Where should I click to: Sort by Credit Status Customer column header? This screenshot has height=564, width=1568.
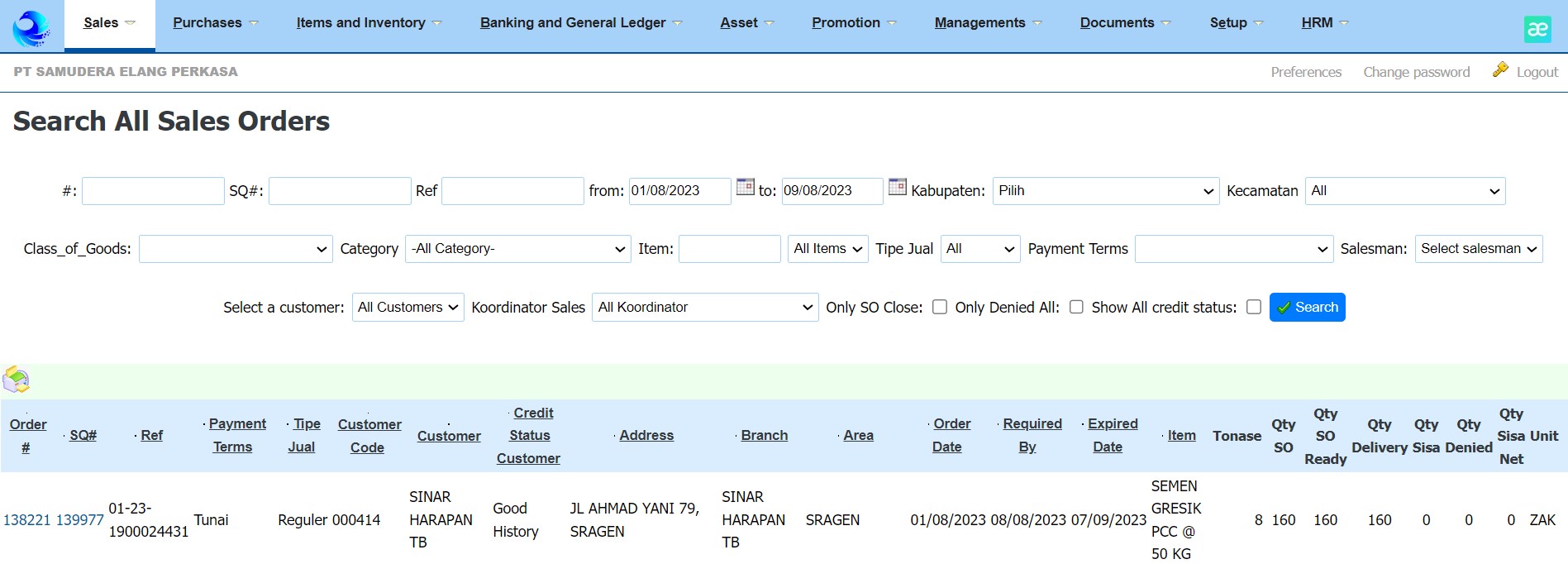[529, 435]
